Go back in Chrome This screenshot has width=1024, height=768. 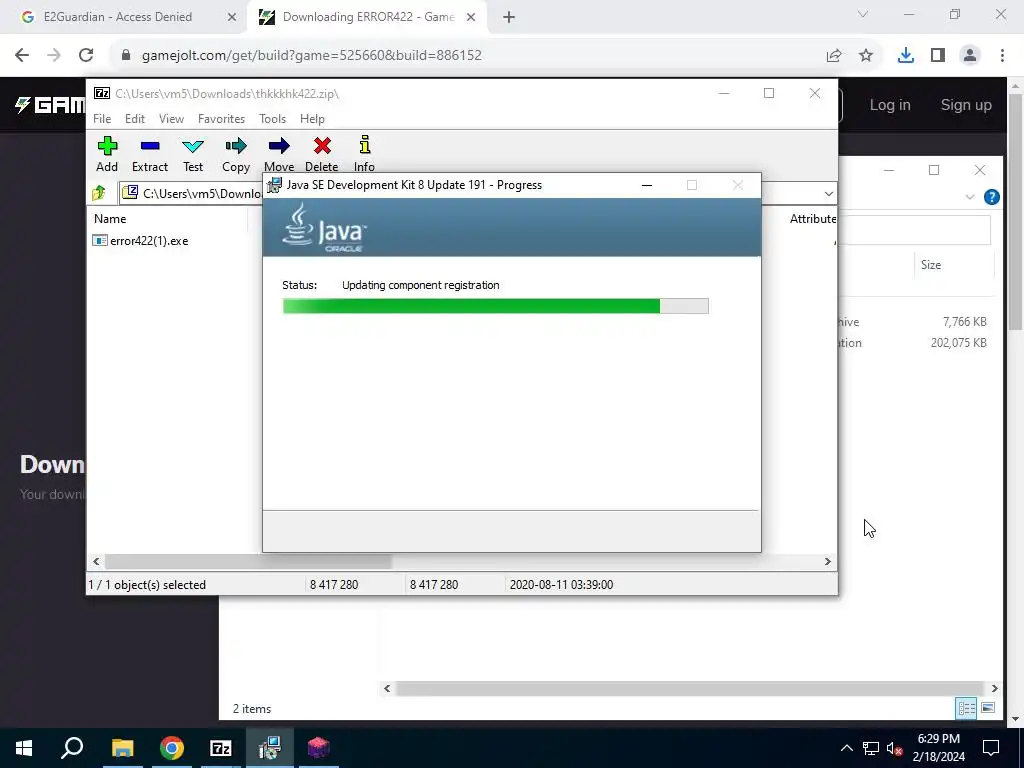22,56
